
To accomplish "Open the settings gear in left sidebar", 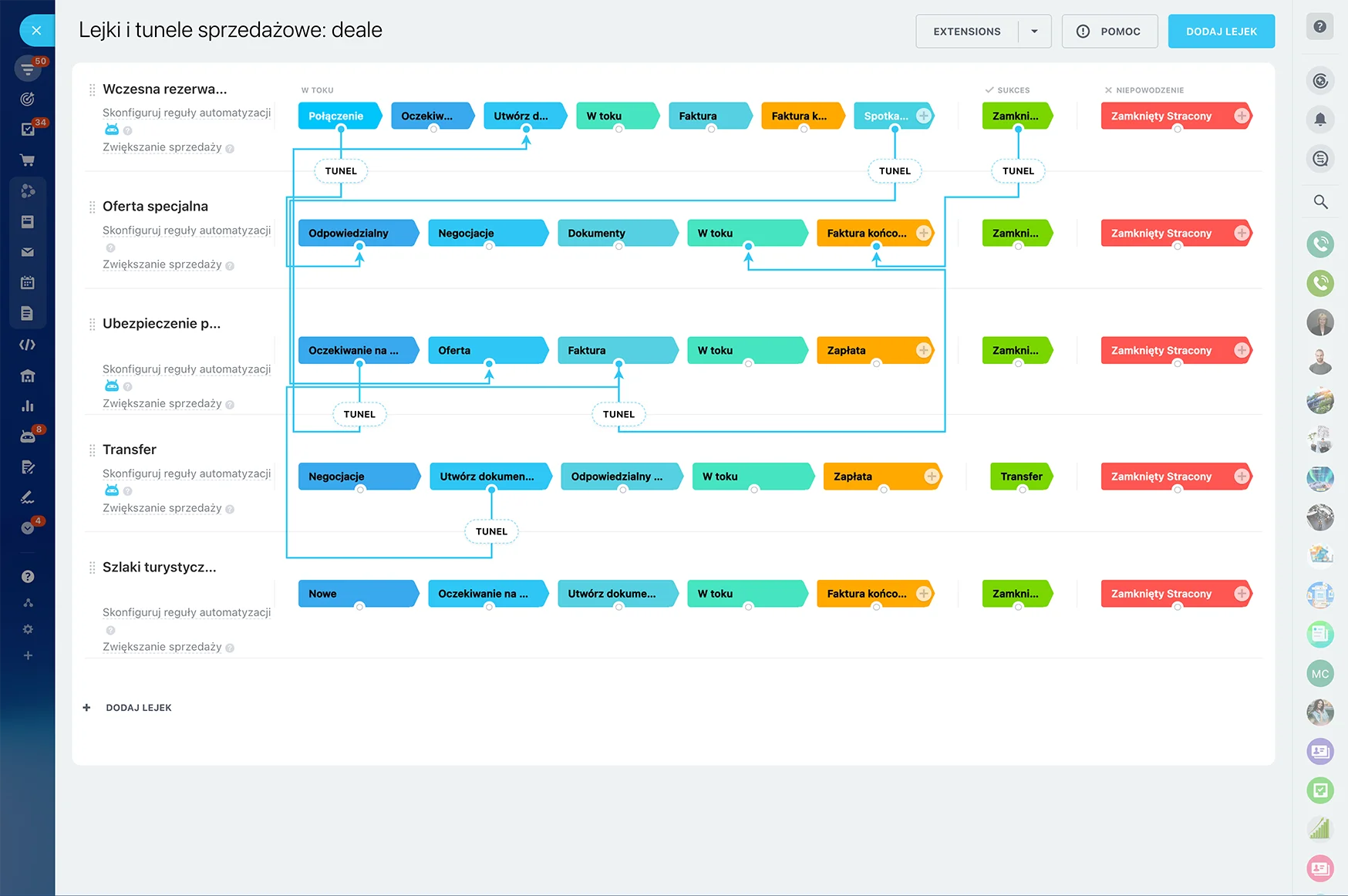I will [28, 629].
